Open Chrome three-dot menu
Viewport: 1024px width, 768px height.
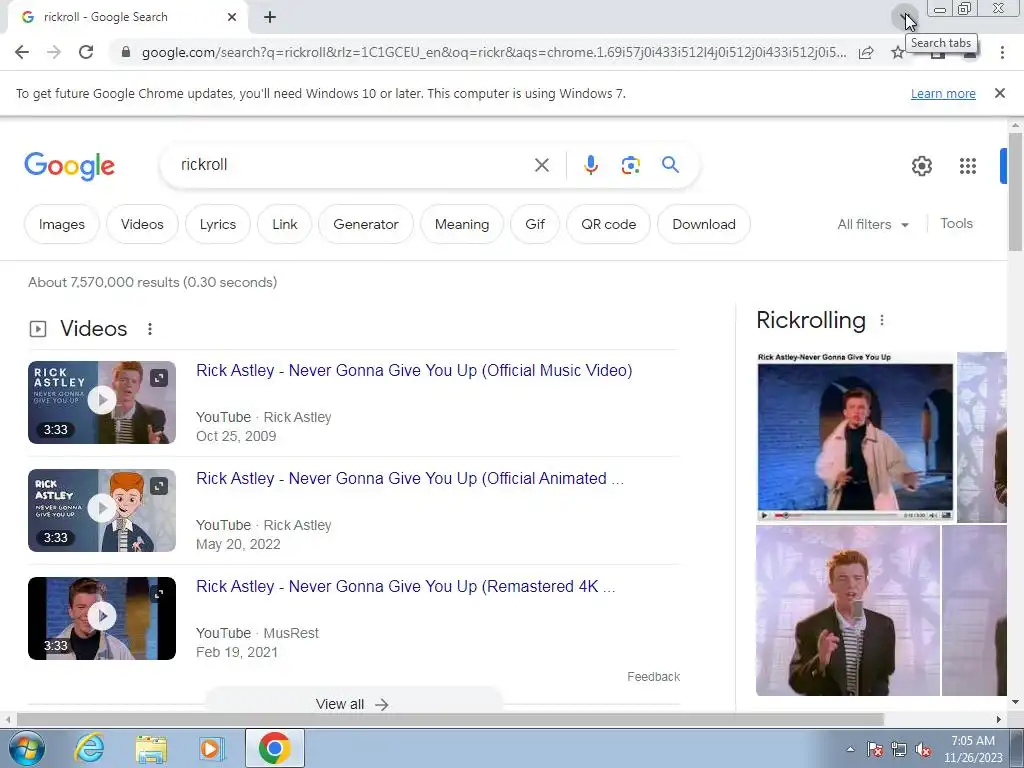pyautogui.click(x=1002, y=52)
